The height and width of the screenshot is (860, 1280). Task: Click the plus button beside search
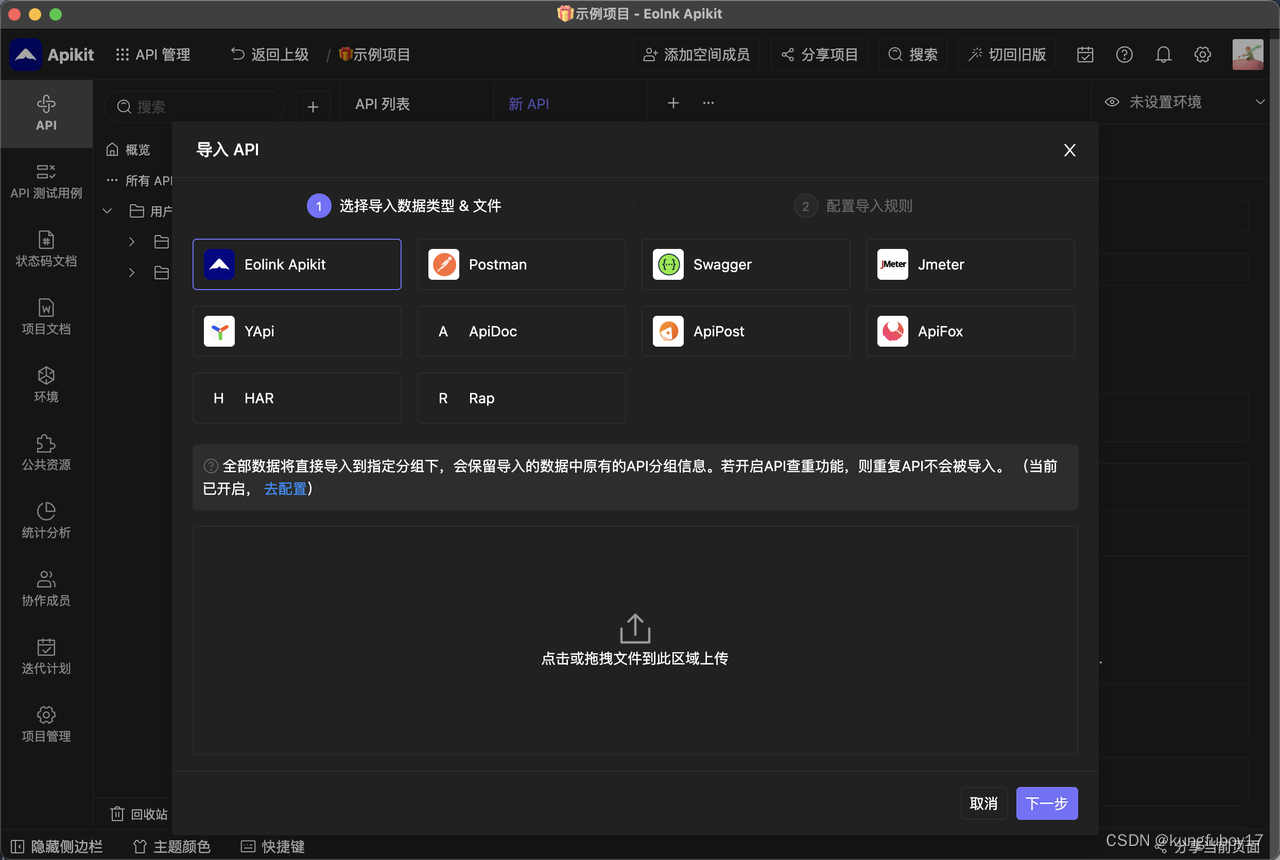pyautogui.click(x=312, y=107)
